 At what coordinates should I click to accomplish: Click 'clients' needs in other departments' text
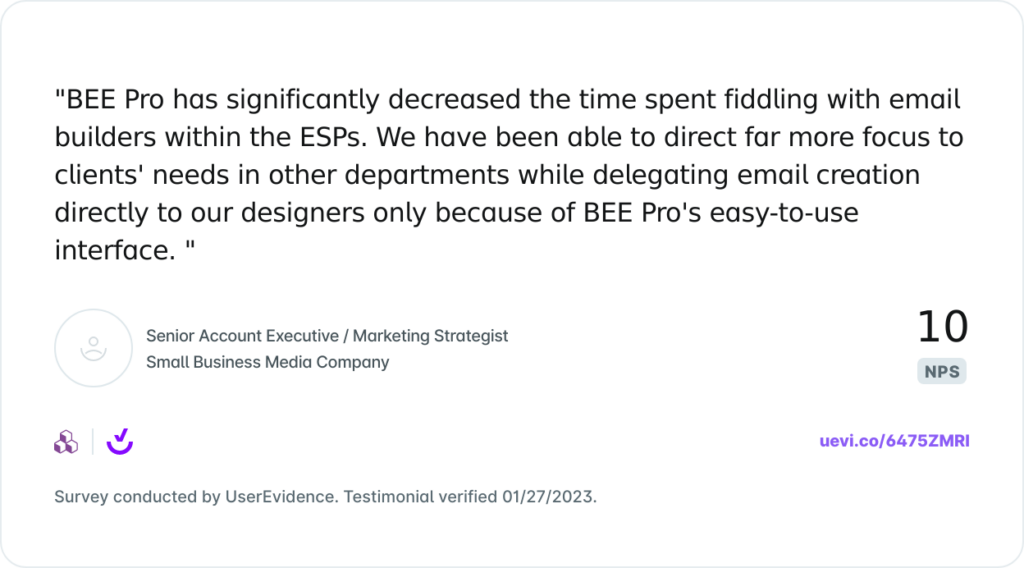(281, 175)
